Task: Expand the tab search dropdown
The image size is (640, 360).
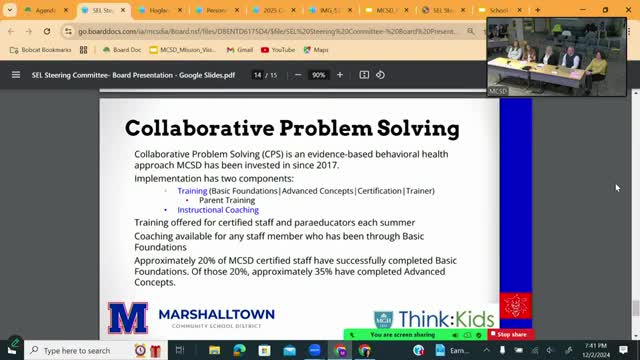Action: pos(9,10)
